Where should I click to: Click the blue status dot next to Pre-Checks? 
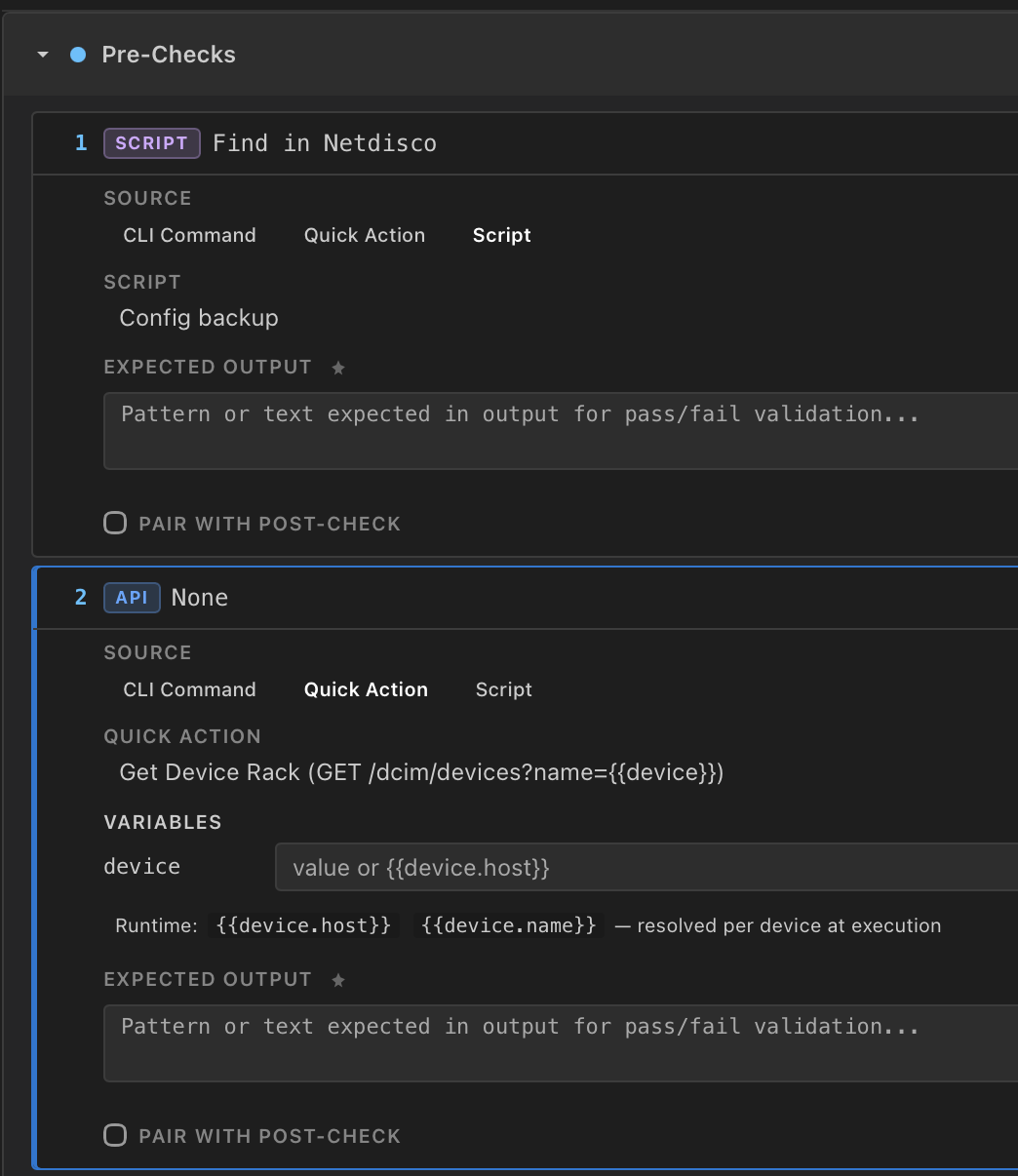78,55
